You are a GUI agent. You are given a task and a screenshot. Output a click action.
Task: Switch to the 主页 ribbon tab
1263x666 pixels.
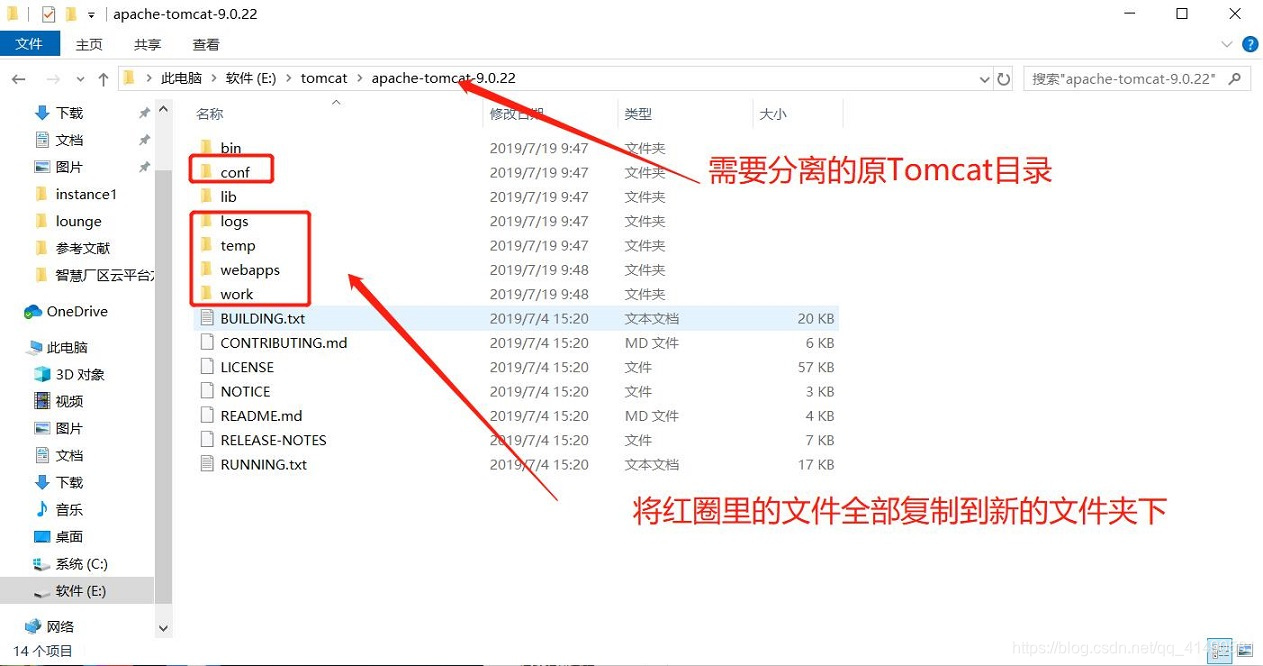[89, 44]
